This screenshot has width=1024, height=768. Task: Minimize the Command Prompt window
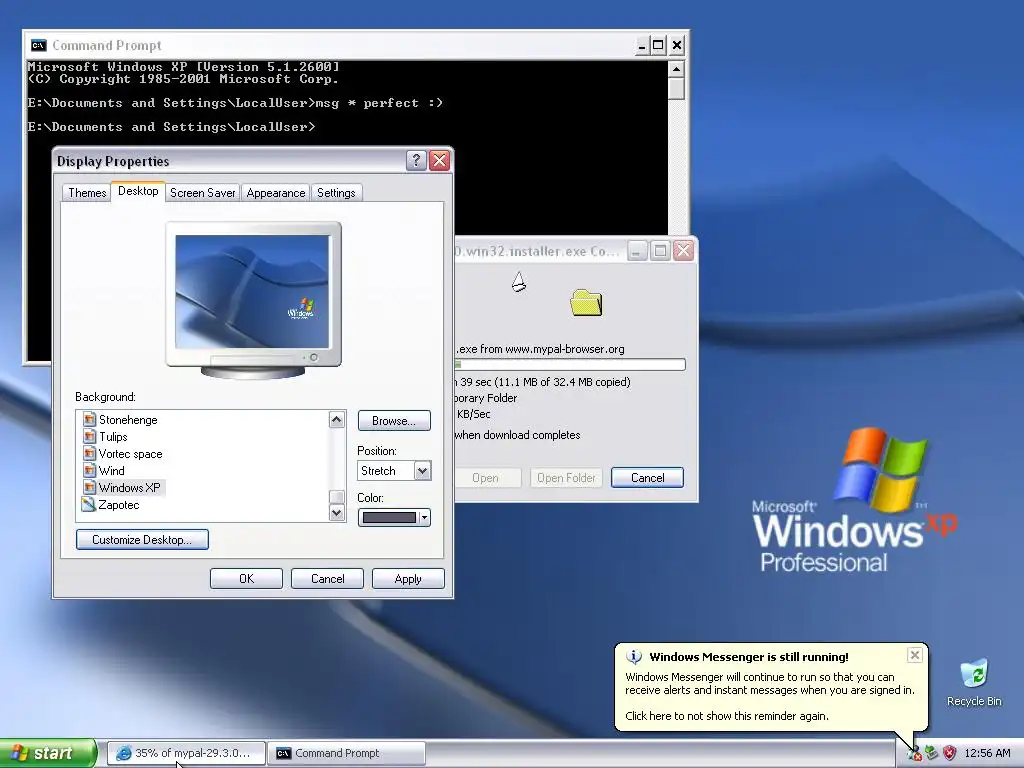tap(642, 46)
